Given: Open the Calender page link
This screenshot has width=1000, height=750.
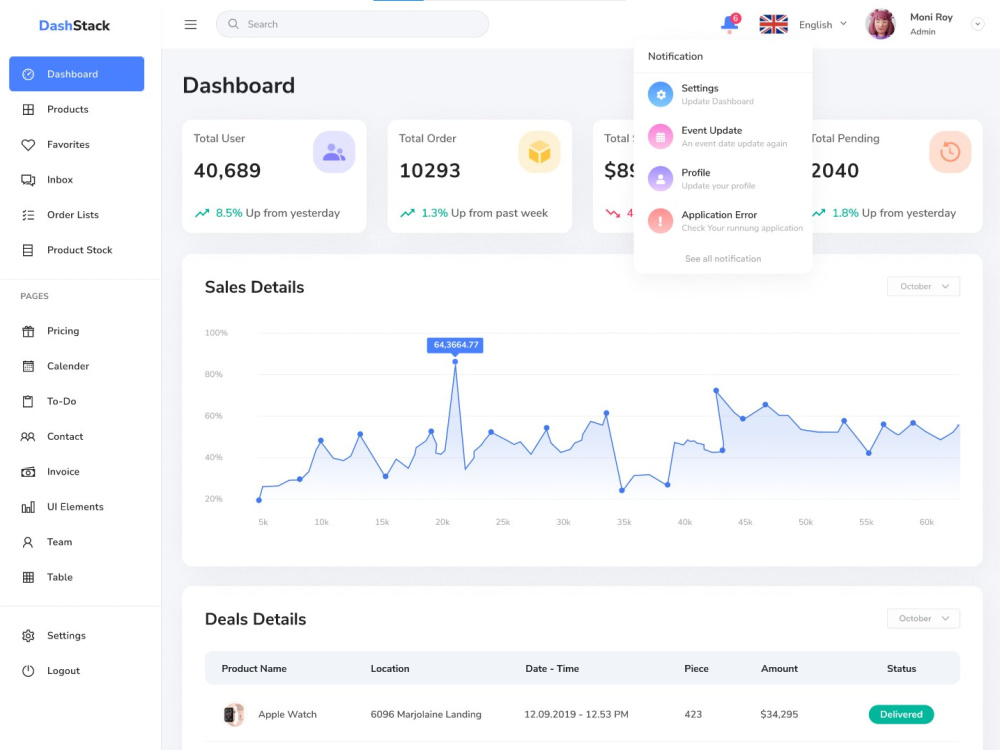Looking at the screenshot, I should pyautogui.click(x=68, y=365).
